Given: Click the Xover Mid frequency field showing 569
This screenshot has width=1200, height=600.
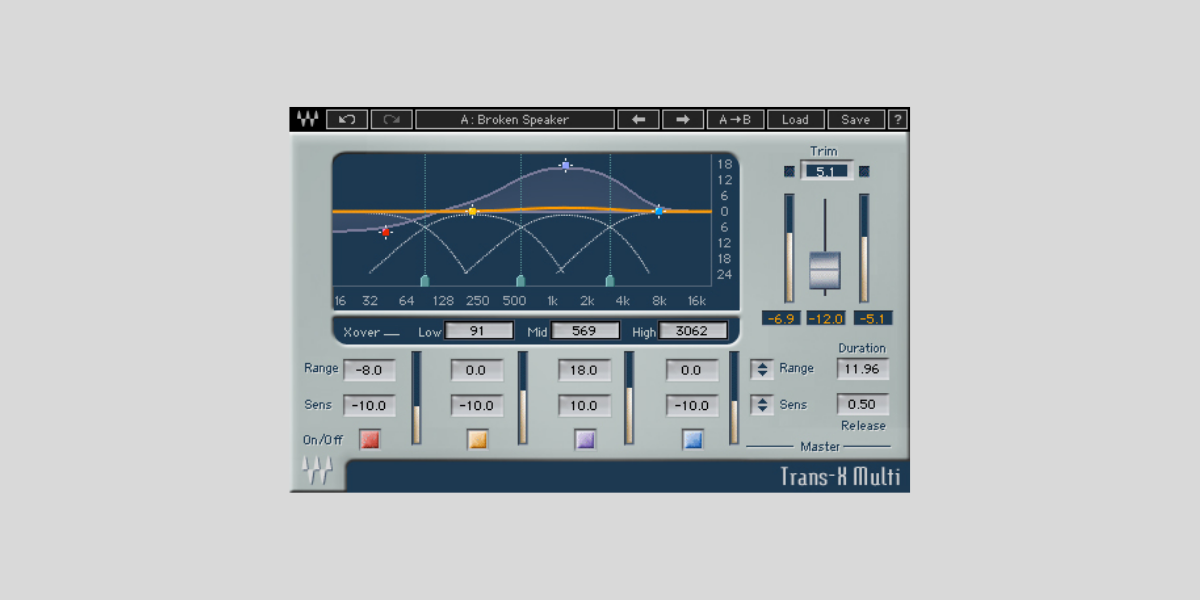Looking at the screenshot, I should pyautogui.click(x=585, y=331).
